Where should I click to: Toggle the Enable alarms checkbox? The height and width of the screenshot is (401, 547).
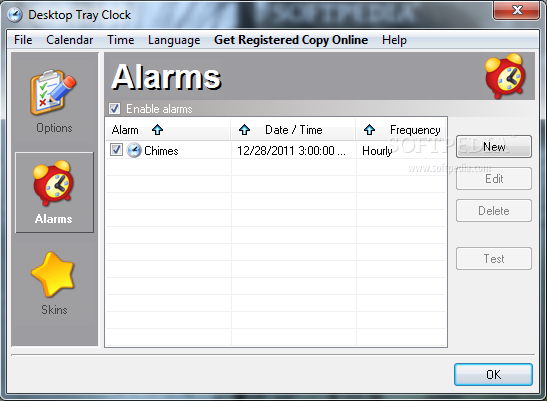[x=114, y=109]
